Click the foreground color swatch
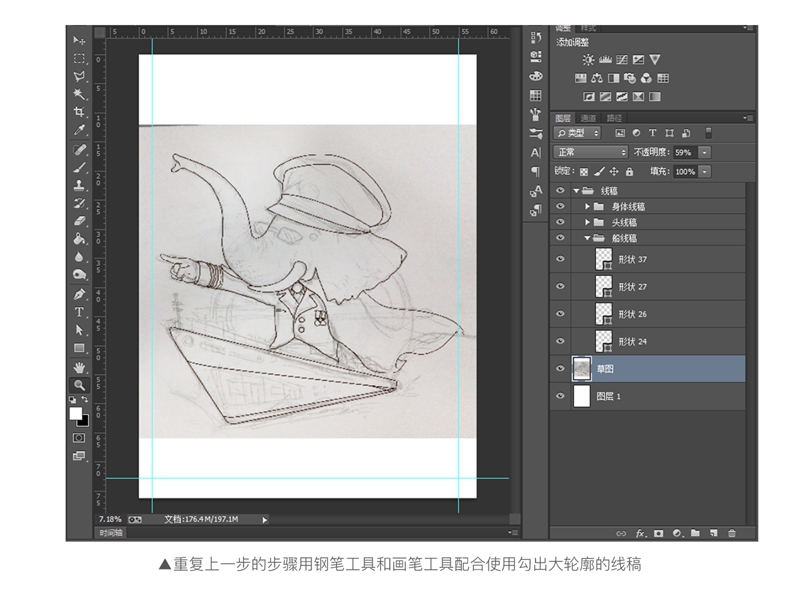 [76, 413]
